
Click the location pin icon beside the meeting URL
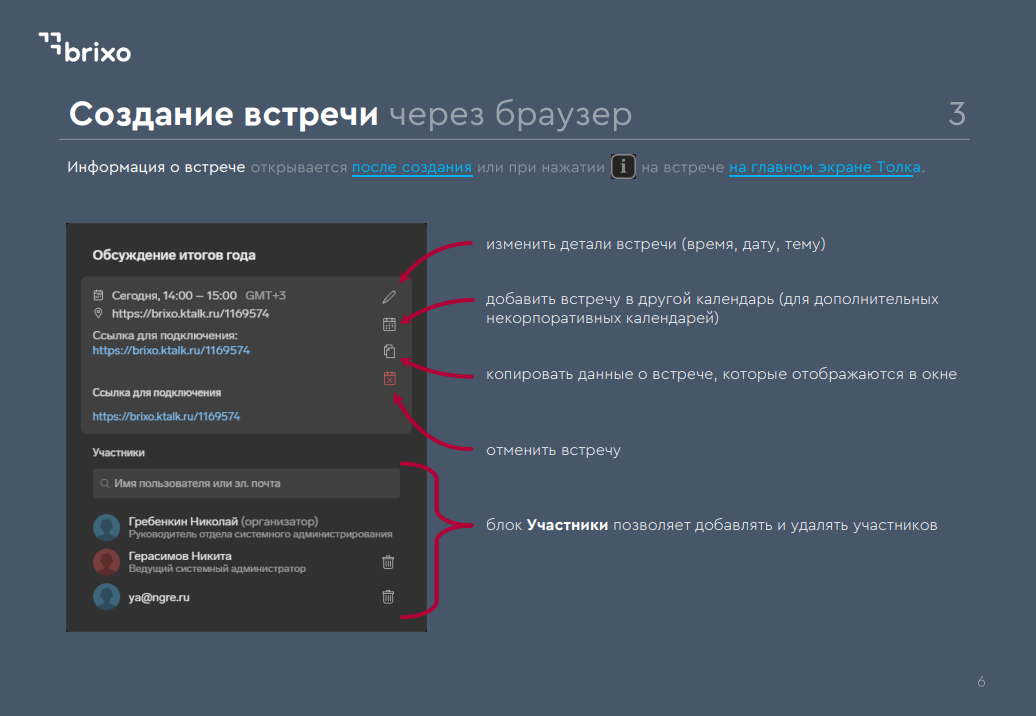(x=98, y=313)
